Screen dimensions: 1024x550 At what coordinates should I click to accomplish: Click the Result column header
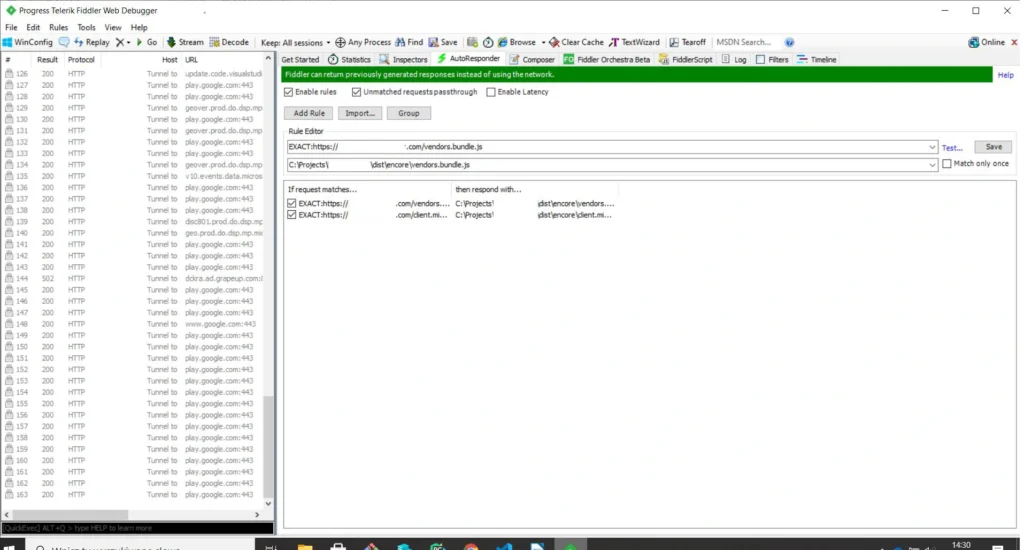[x=47, y=59]
